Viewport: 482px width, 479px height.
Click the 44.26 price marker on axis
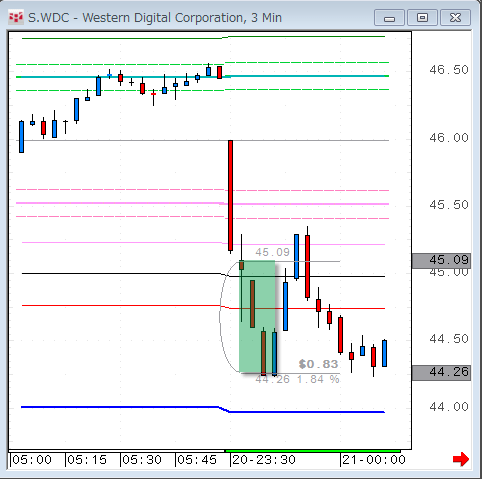point(441,373)
